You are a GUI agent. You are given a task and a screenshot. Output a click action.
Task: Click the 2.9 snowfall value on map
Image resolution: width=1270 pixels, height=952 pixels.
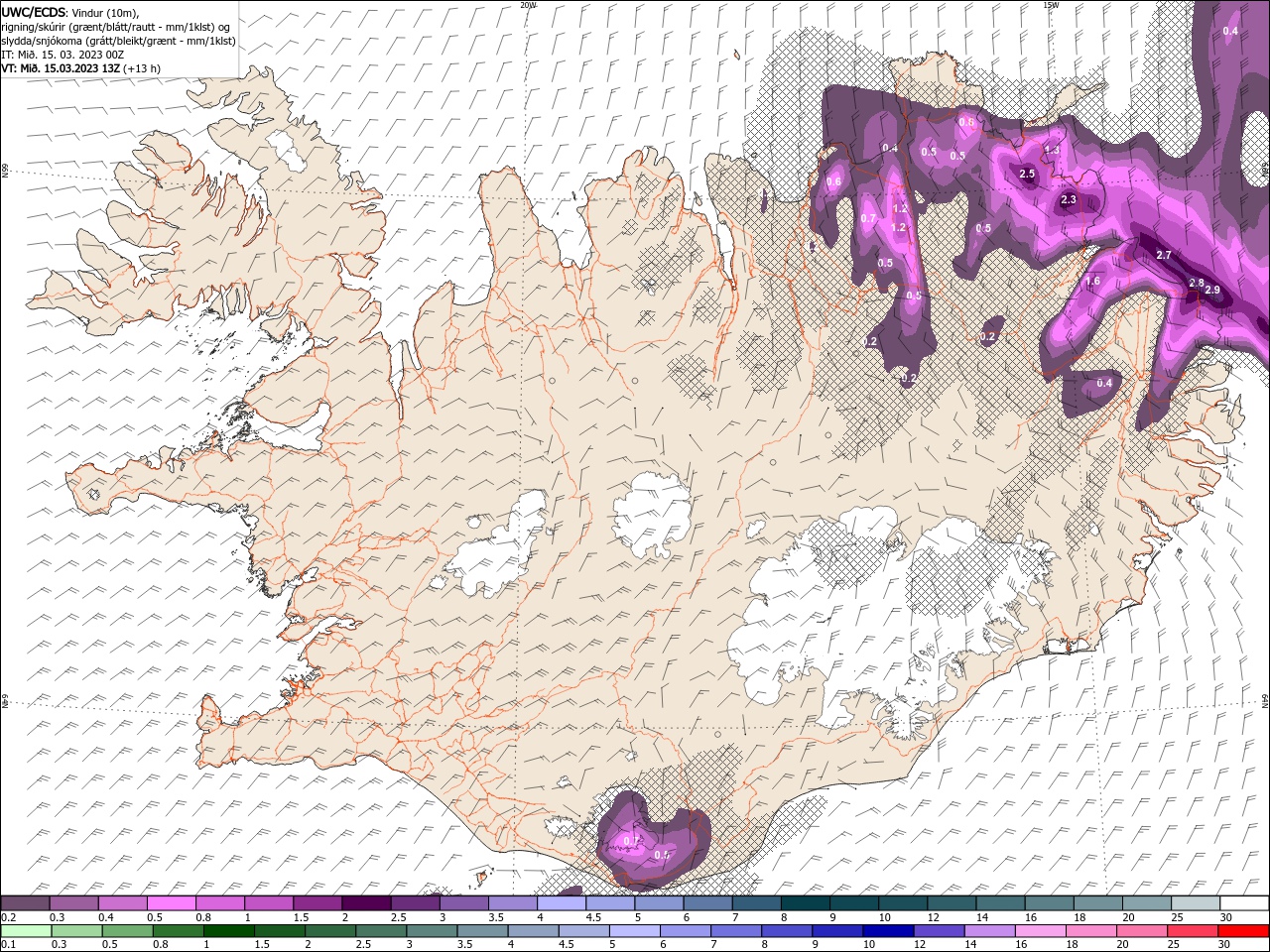point(1212,290)
